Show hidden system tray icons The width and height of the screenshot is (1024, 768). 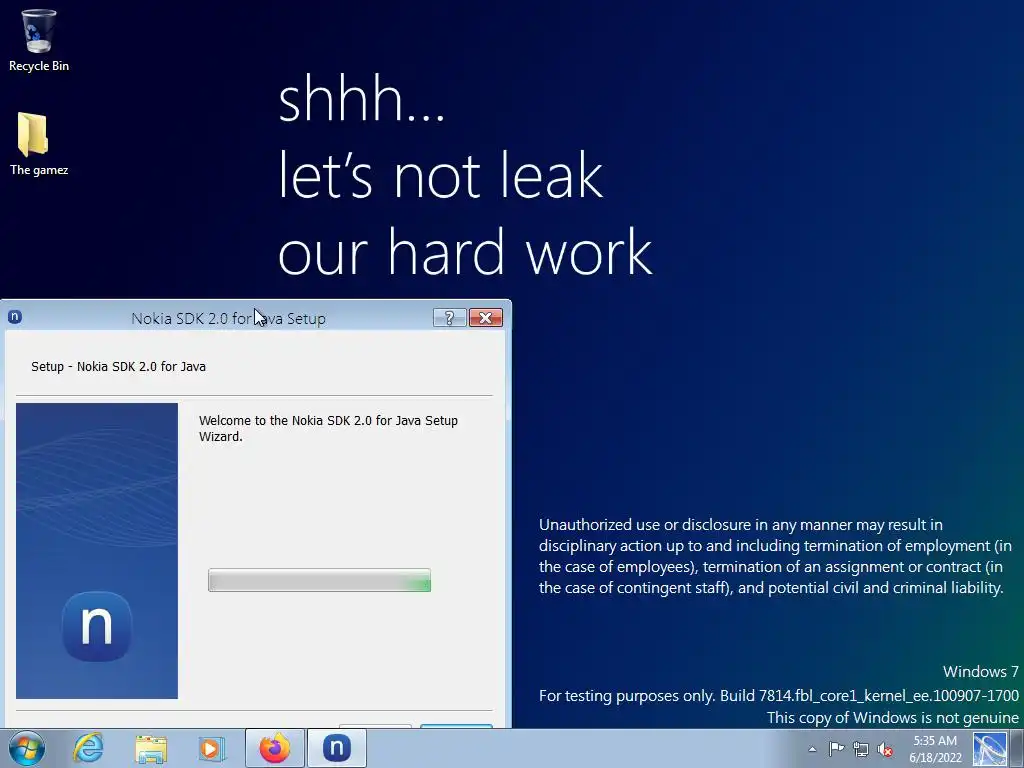[x=812, y=749]
